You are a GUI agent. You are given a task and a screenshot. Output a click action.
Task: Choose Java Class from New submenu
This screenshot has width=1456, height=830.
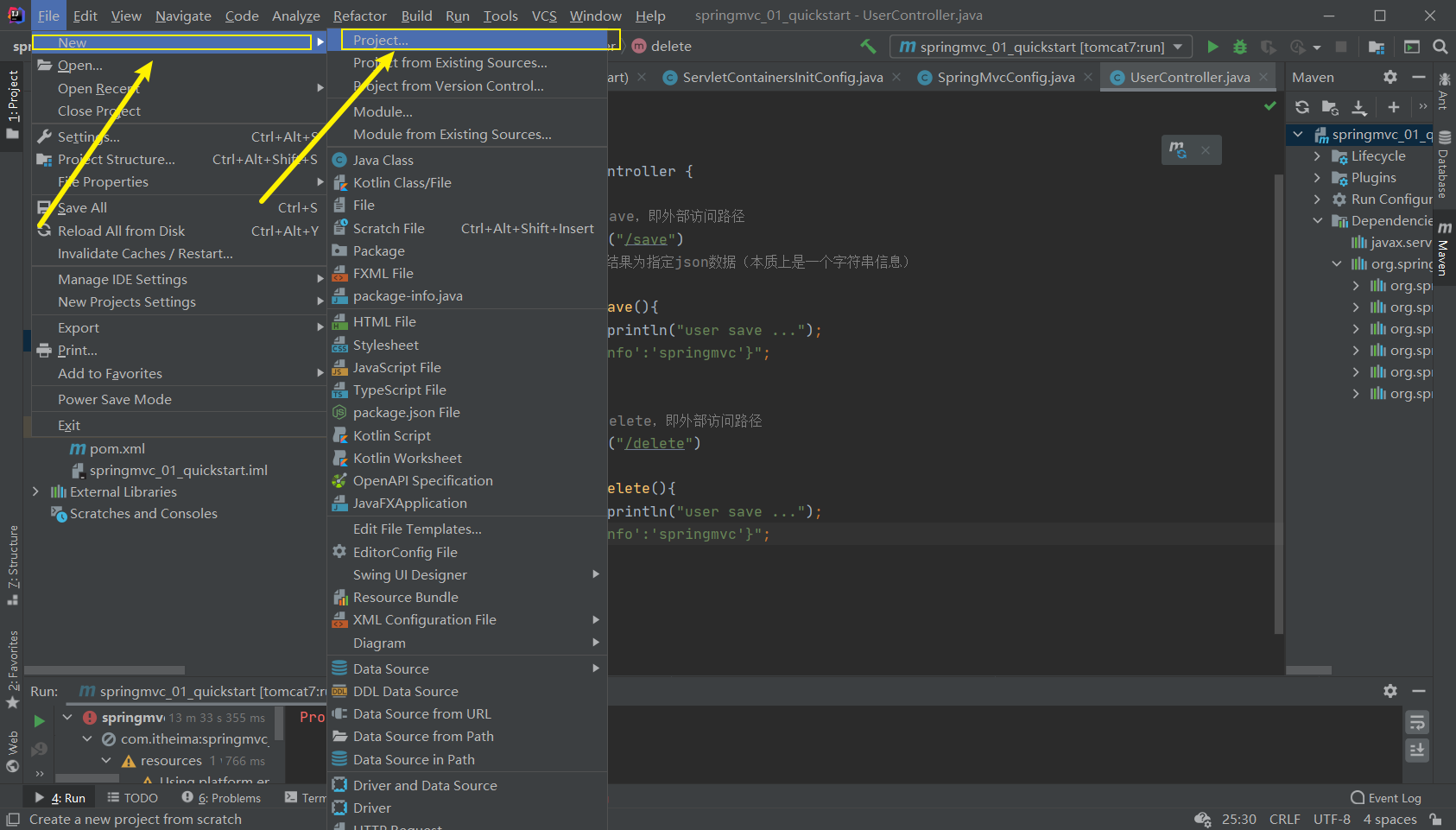467,160
